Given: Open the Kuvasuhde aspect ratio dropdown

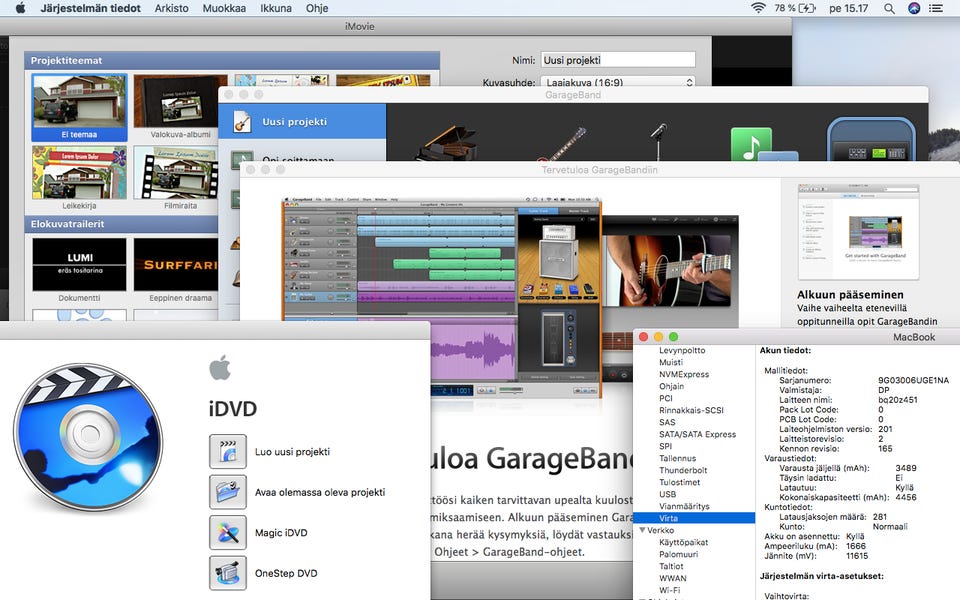Looking at the screenshot, I should click(x=618, y=83).
